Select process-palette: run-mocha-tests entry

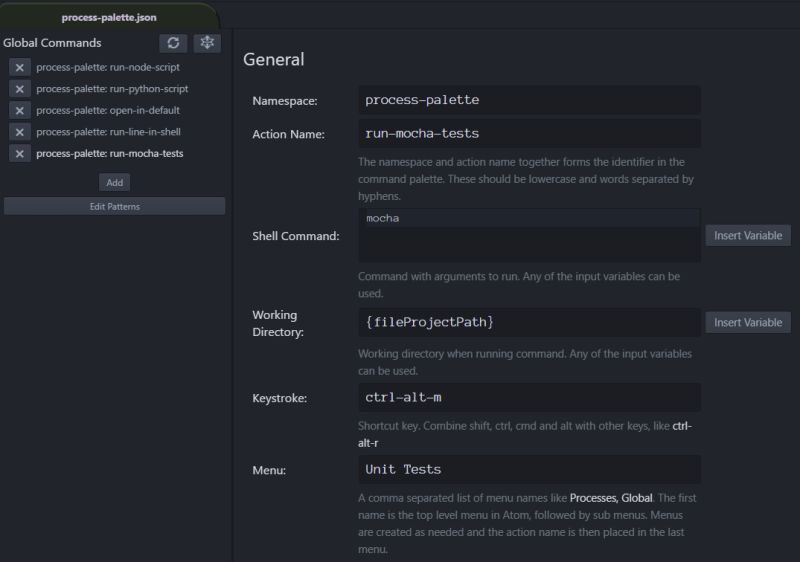click(x=110, y=154)
